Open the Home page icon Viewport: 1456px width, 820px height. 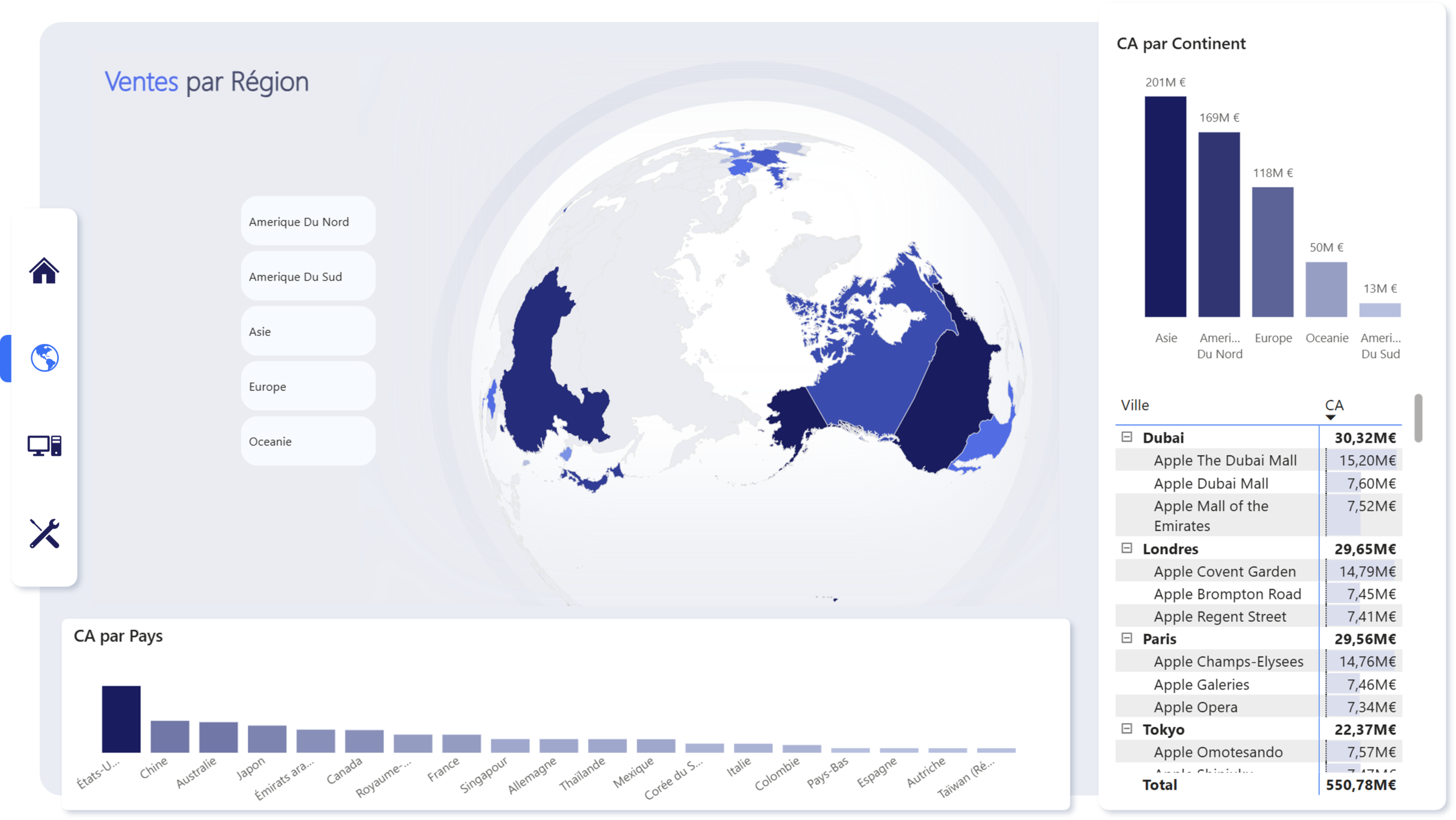[44, 270]
